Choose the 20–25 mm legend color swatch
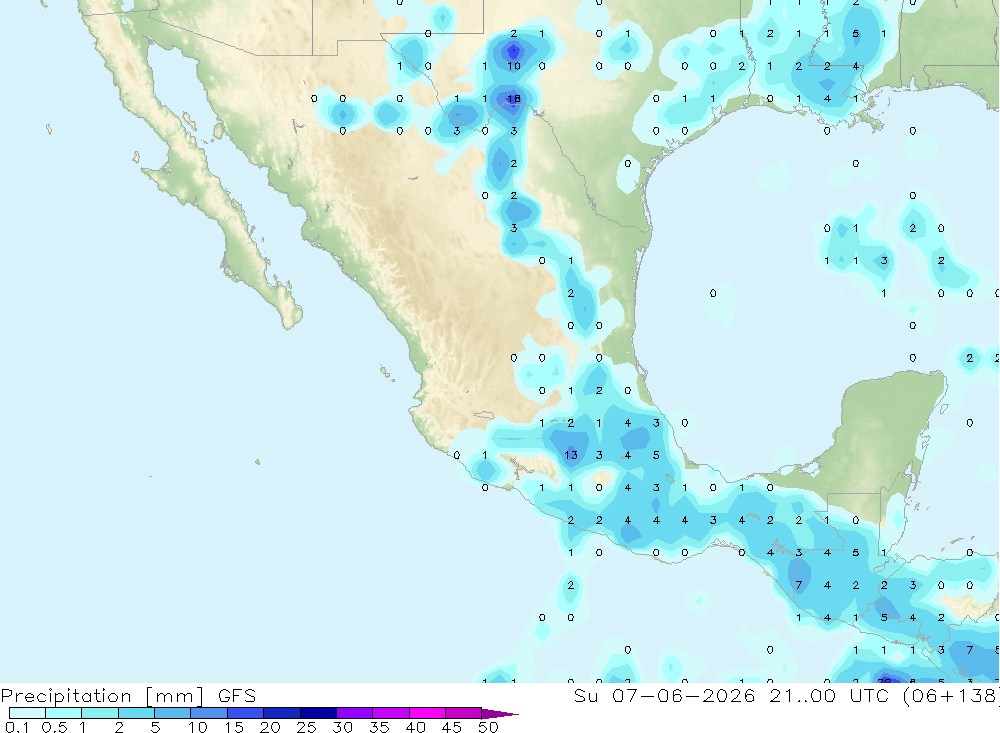The image size is (1000, 733). pyautogui.click(x=282, y=713)
